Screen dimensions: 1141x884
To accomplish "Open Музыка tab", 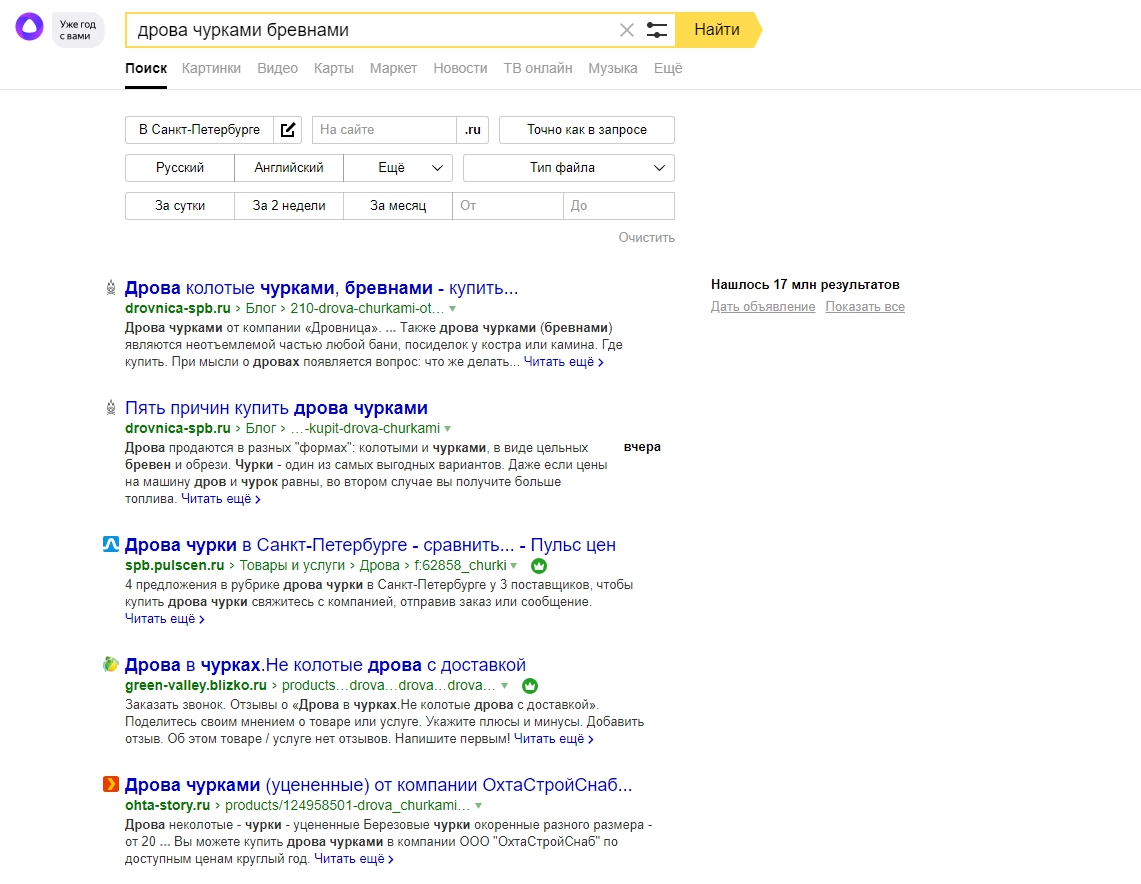I will [613, 68].
